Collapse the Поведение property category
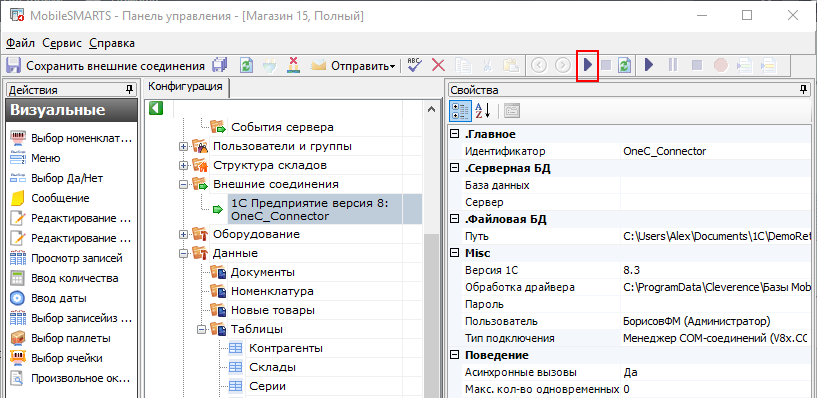The height and width of the screenshot is (398, 817). click(x=454, y=355)
